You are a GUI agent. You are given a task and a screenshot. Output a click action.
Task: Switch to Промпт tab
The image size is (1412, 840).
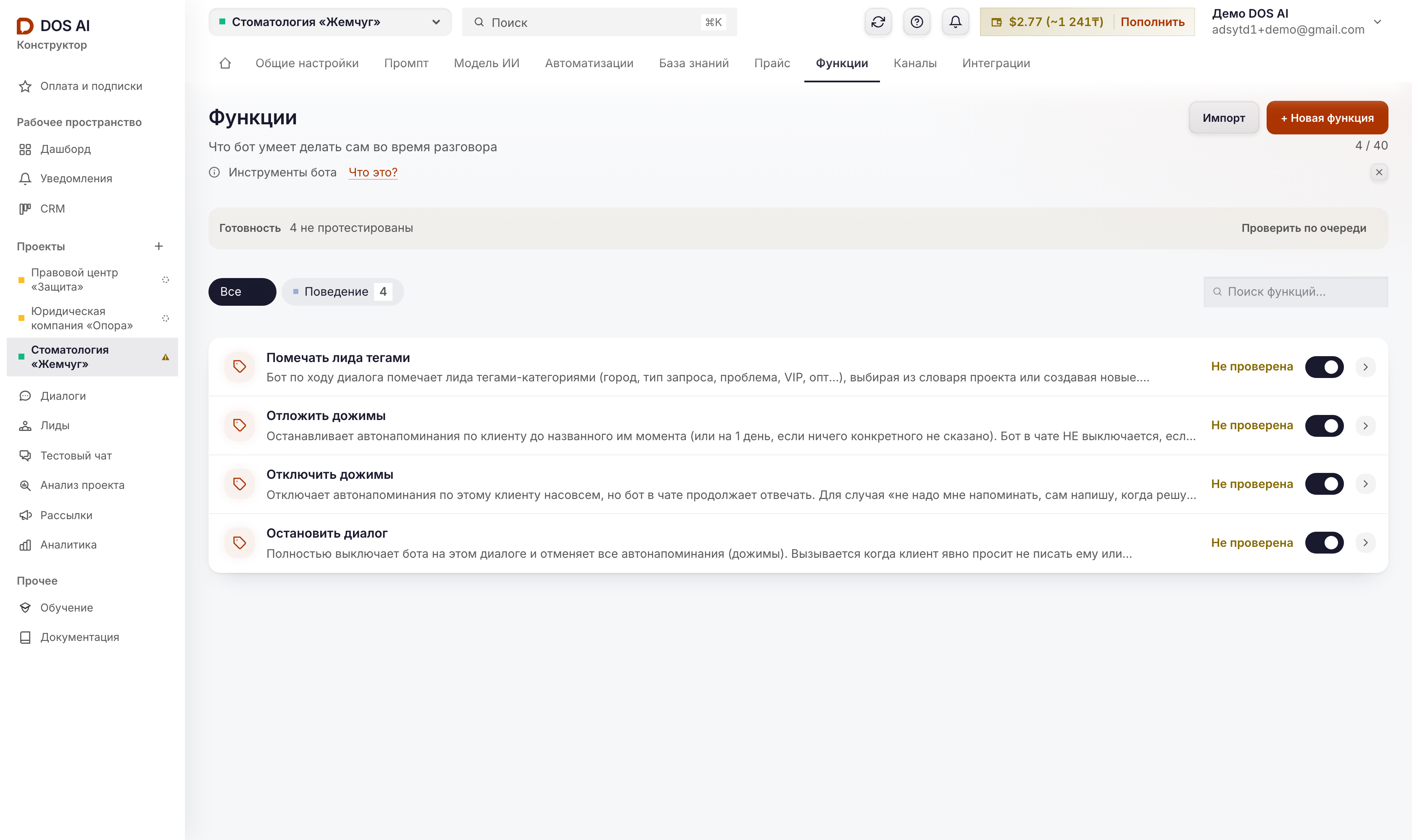tap(406, 63)
